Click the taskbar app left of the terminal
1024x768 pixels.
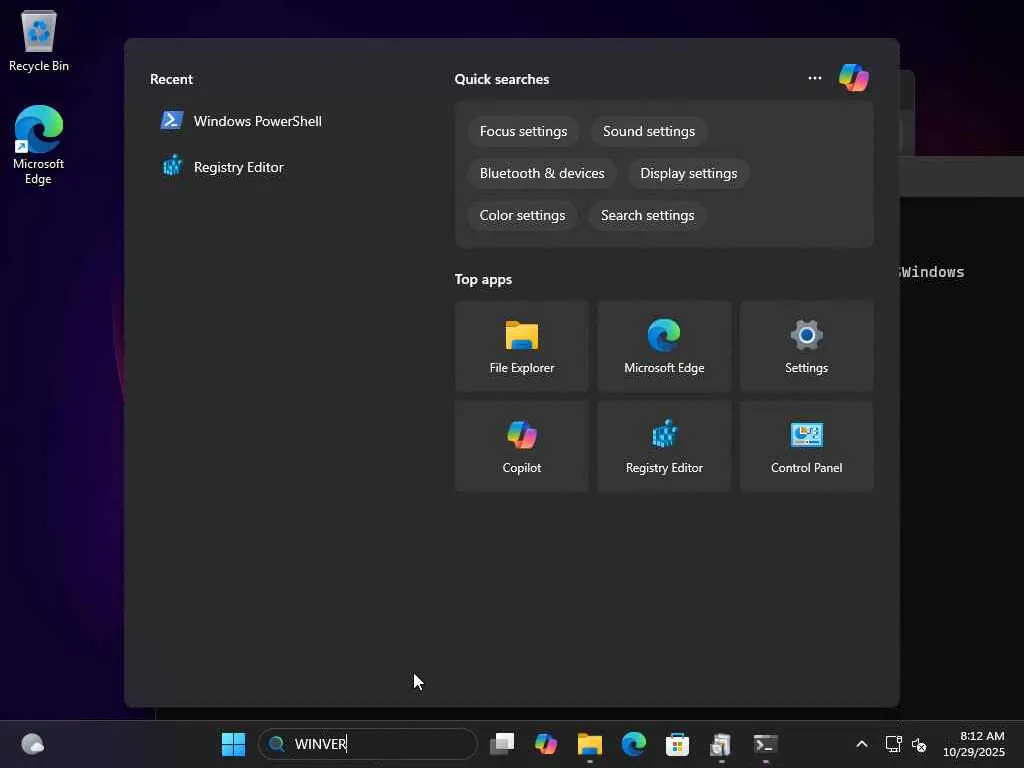(x=721, y=744)
